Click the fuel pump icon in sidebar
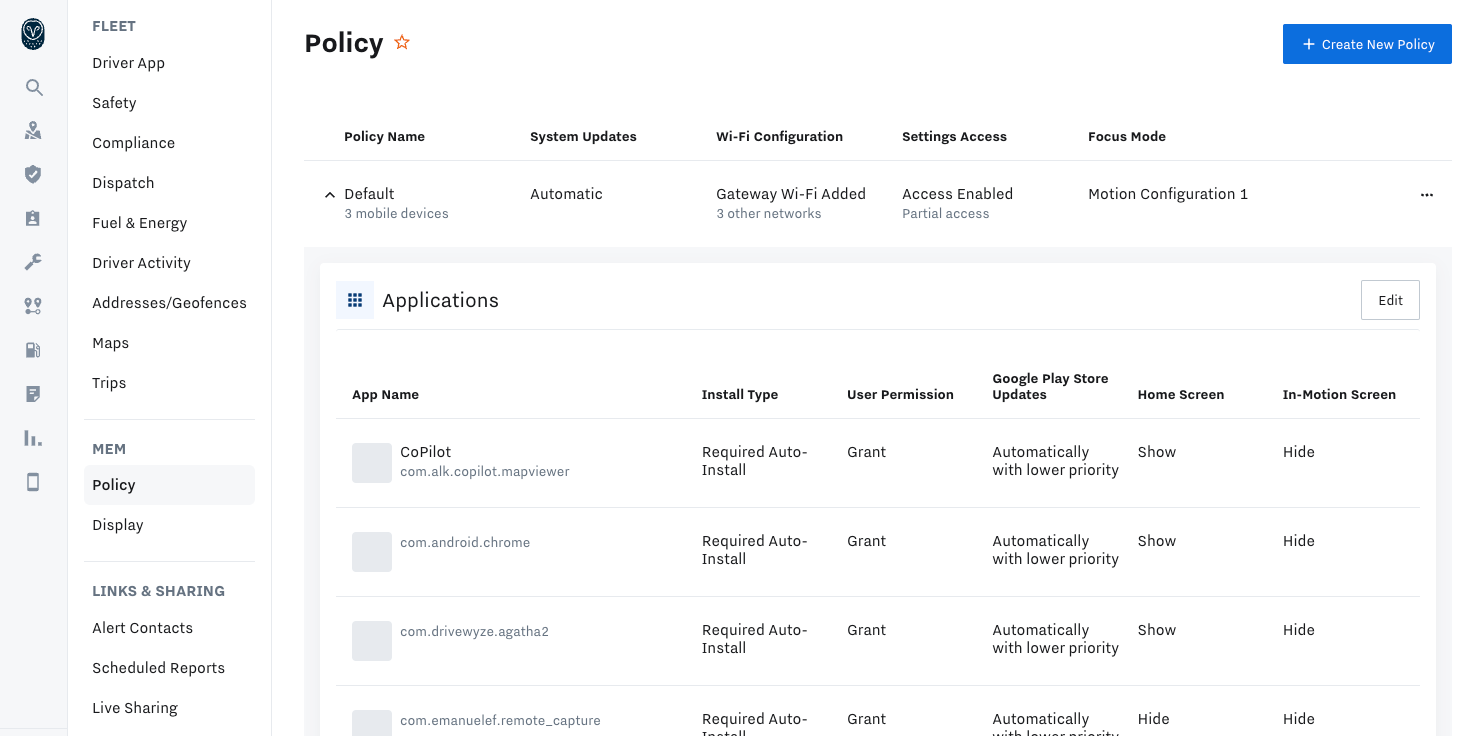 (x=33, y=349)
